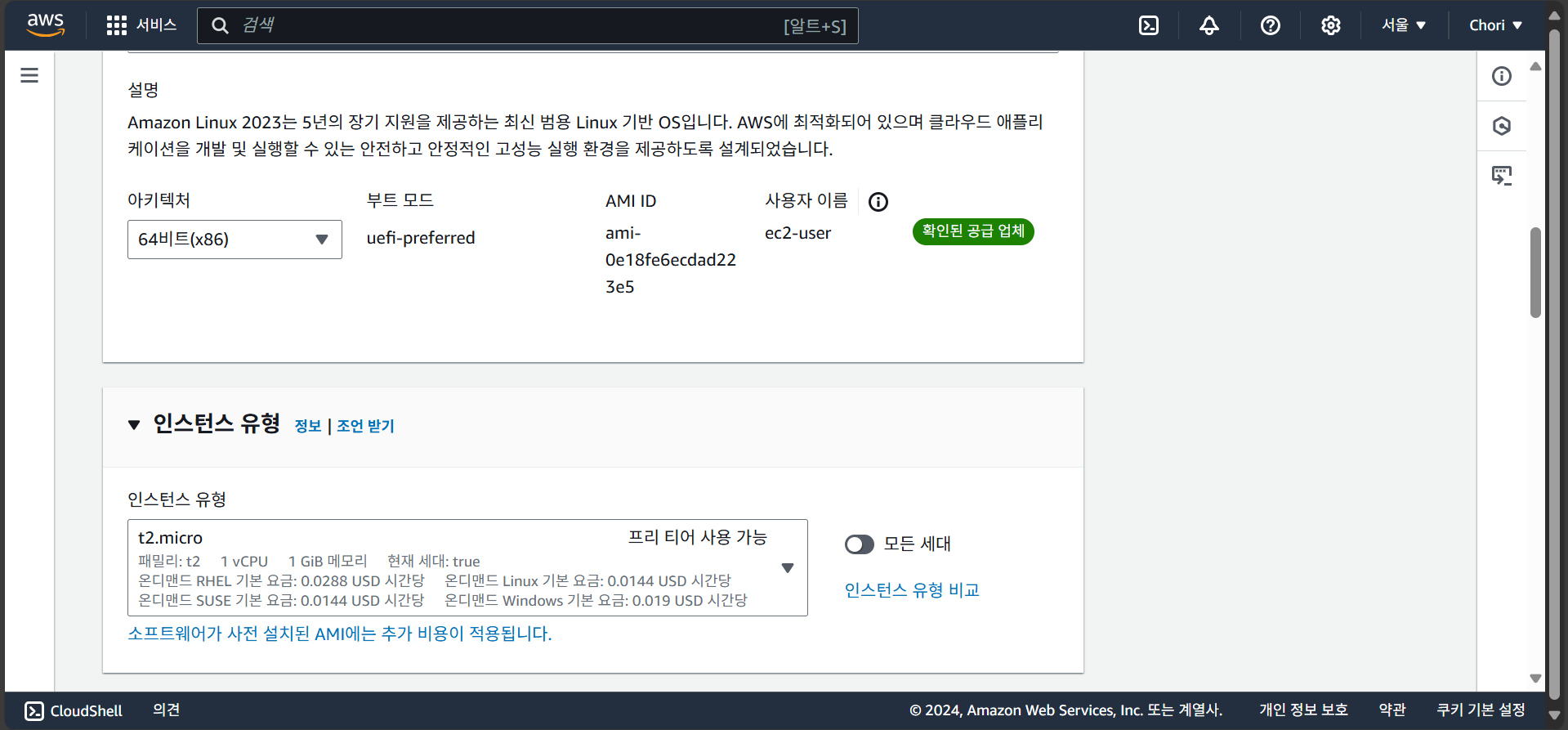Click the 확인된 공급 업체 badge
This screenshot has height=730, width=1568.
[973, 231]
